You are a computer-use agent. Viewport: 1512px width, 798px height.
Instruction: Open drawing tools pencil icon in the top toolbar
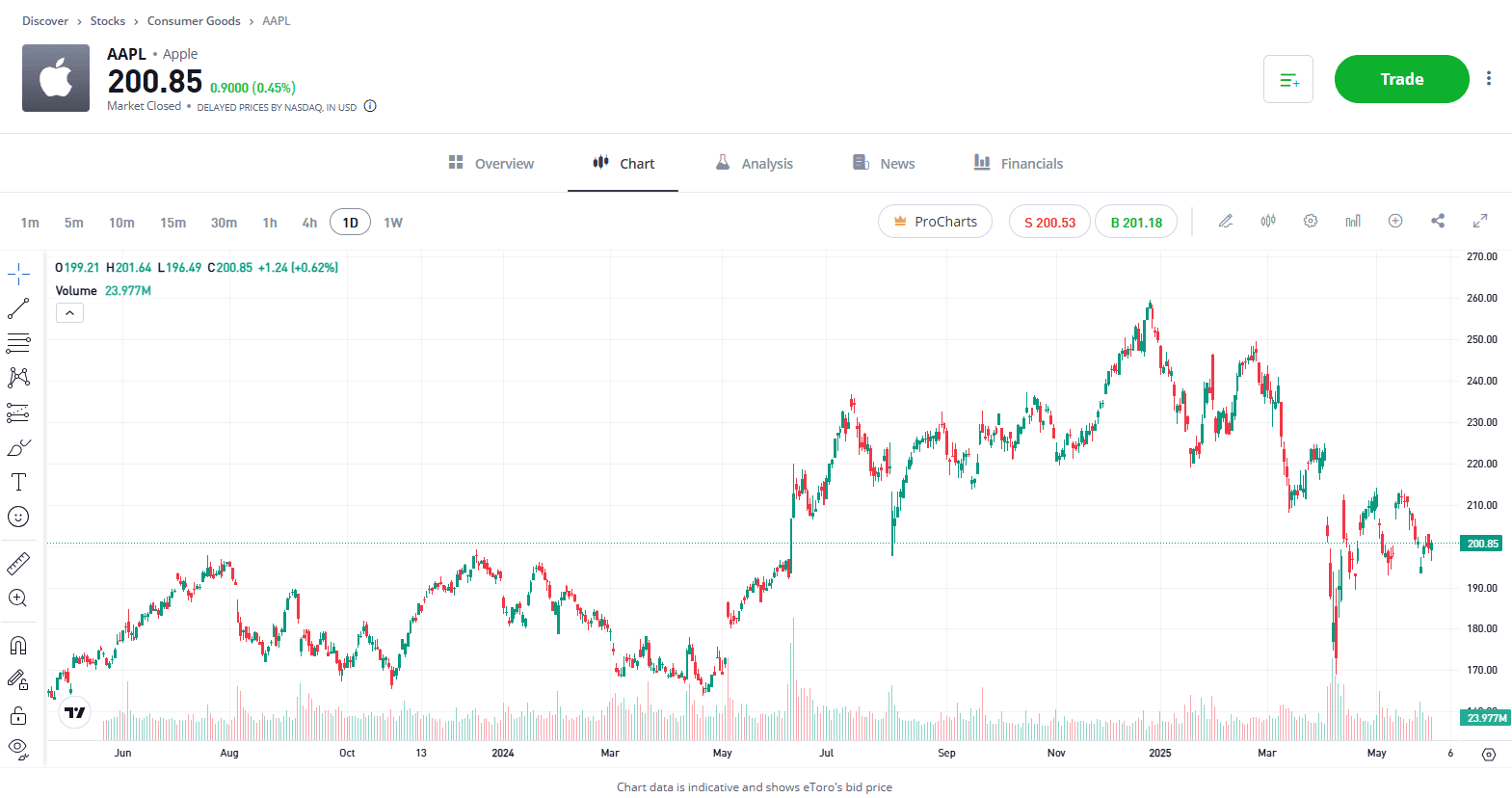(1226, 221)
